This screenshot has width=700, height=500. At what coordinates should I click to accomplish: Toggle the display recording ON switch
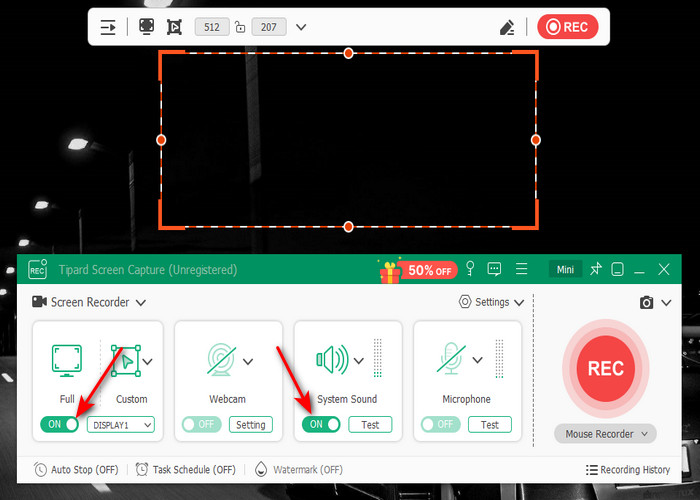tap(59, 424)
